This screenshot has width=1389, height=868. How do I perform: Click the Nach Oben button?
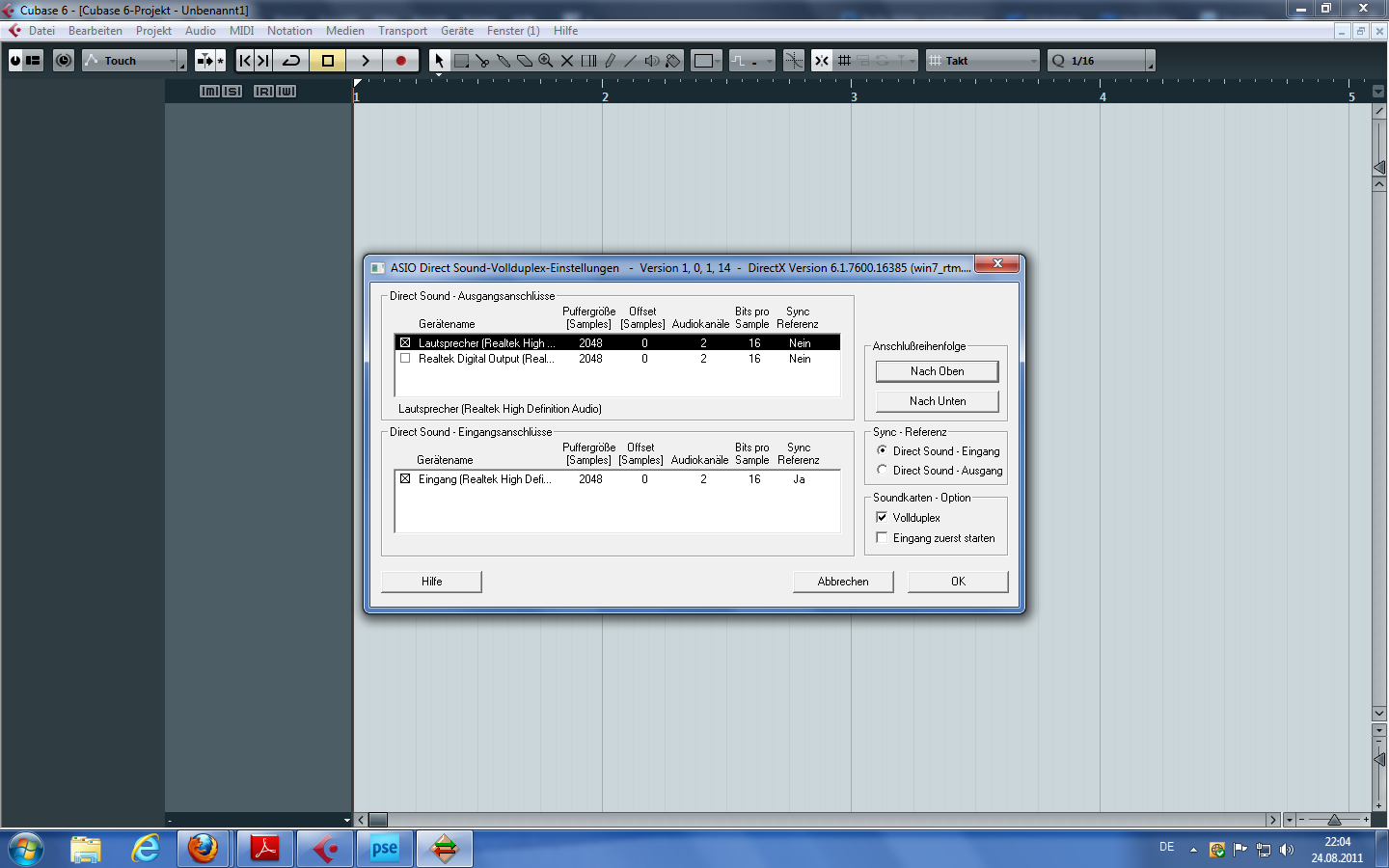pyautogui.click(x=937, y=371)
